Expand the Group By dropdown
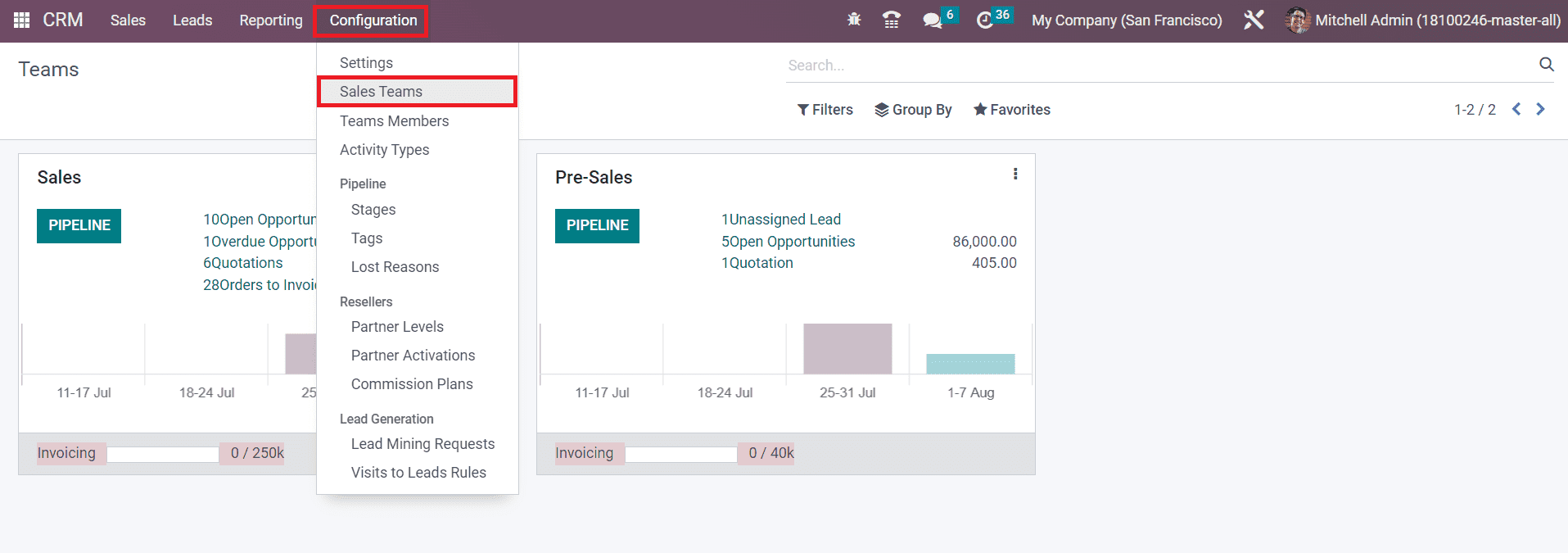 [913, 110]
